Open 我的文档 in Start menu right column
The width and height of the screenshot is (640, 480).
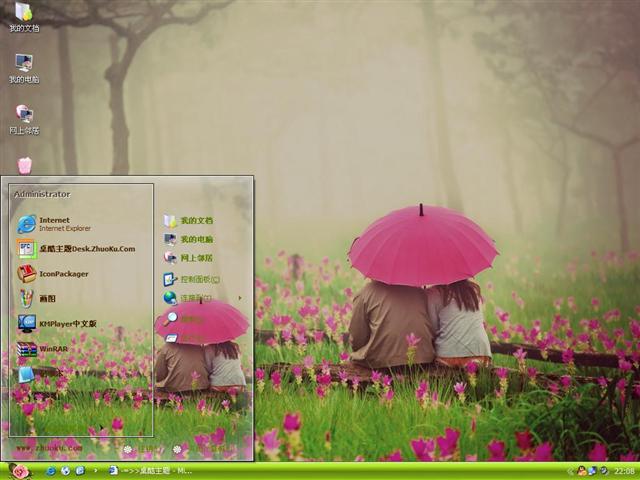196,220
